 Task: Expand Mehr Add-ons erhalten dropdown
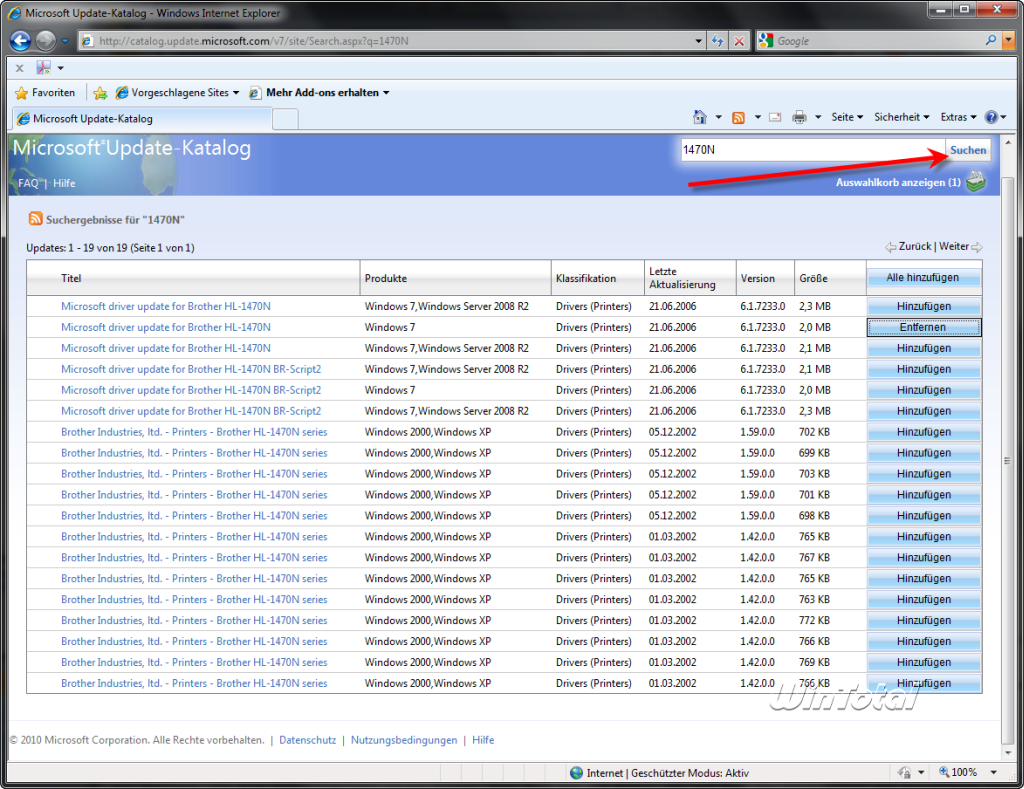pyautogui.click(x=386, y=93)
